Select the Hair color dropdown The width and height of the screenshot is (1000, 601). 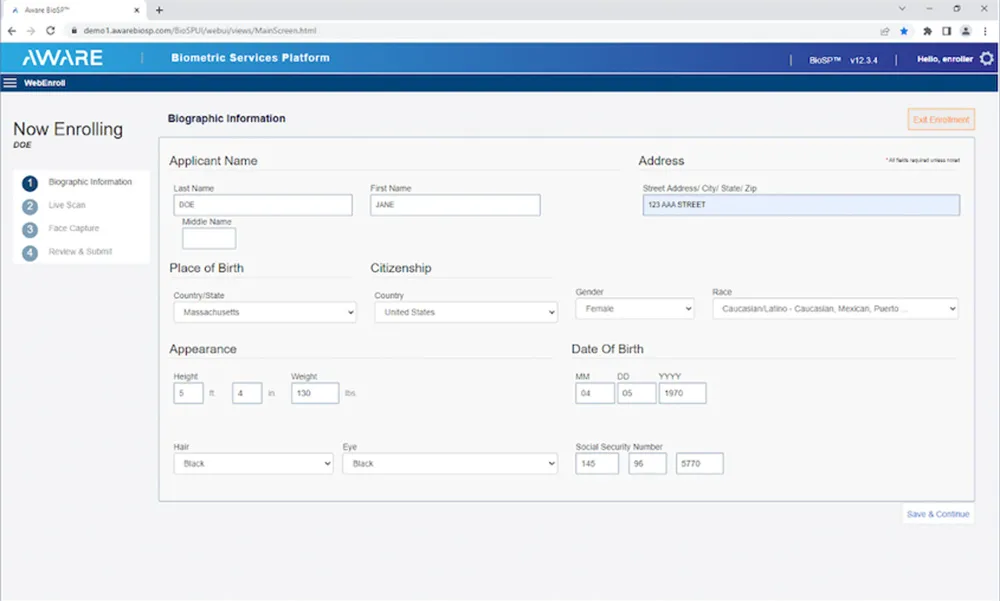[x=252, y=464]
